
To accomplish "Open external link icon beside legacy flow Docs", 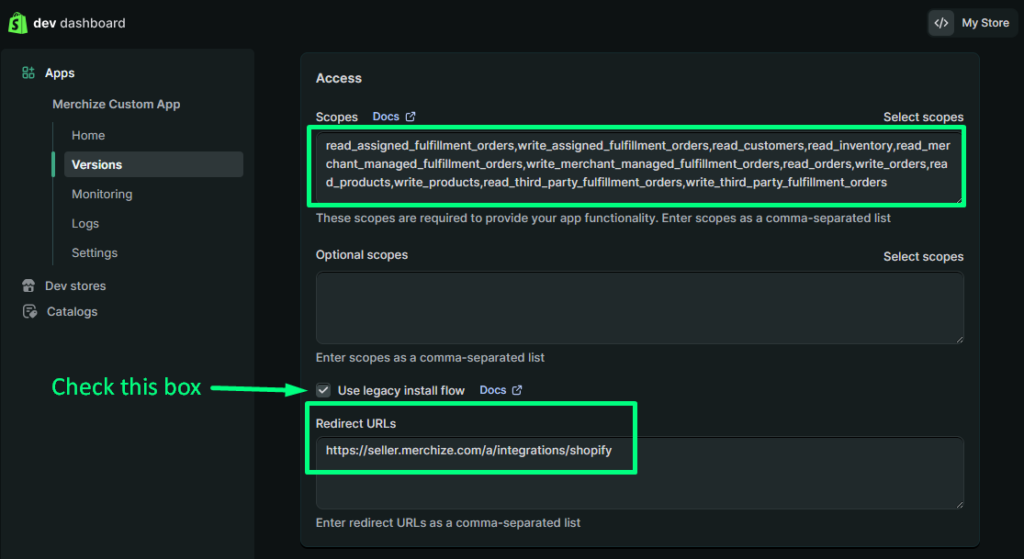I will point(517,390).
